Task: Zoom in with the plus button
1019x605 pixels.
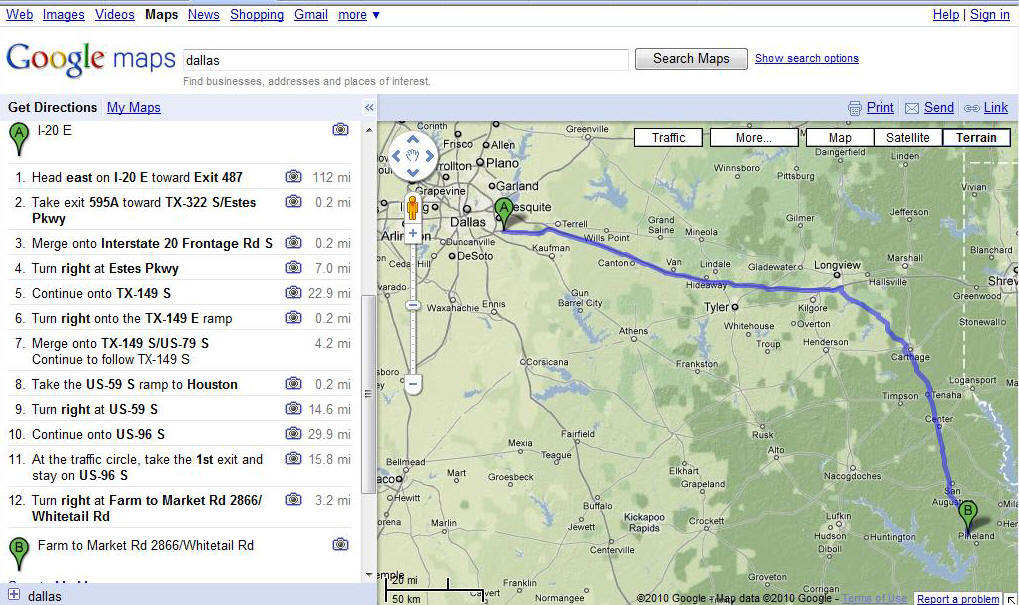Action: 413,233
